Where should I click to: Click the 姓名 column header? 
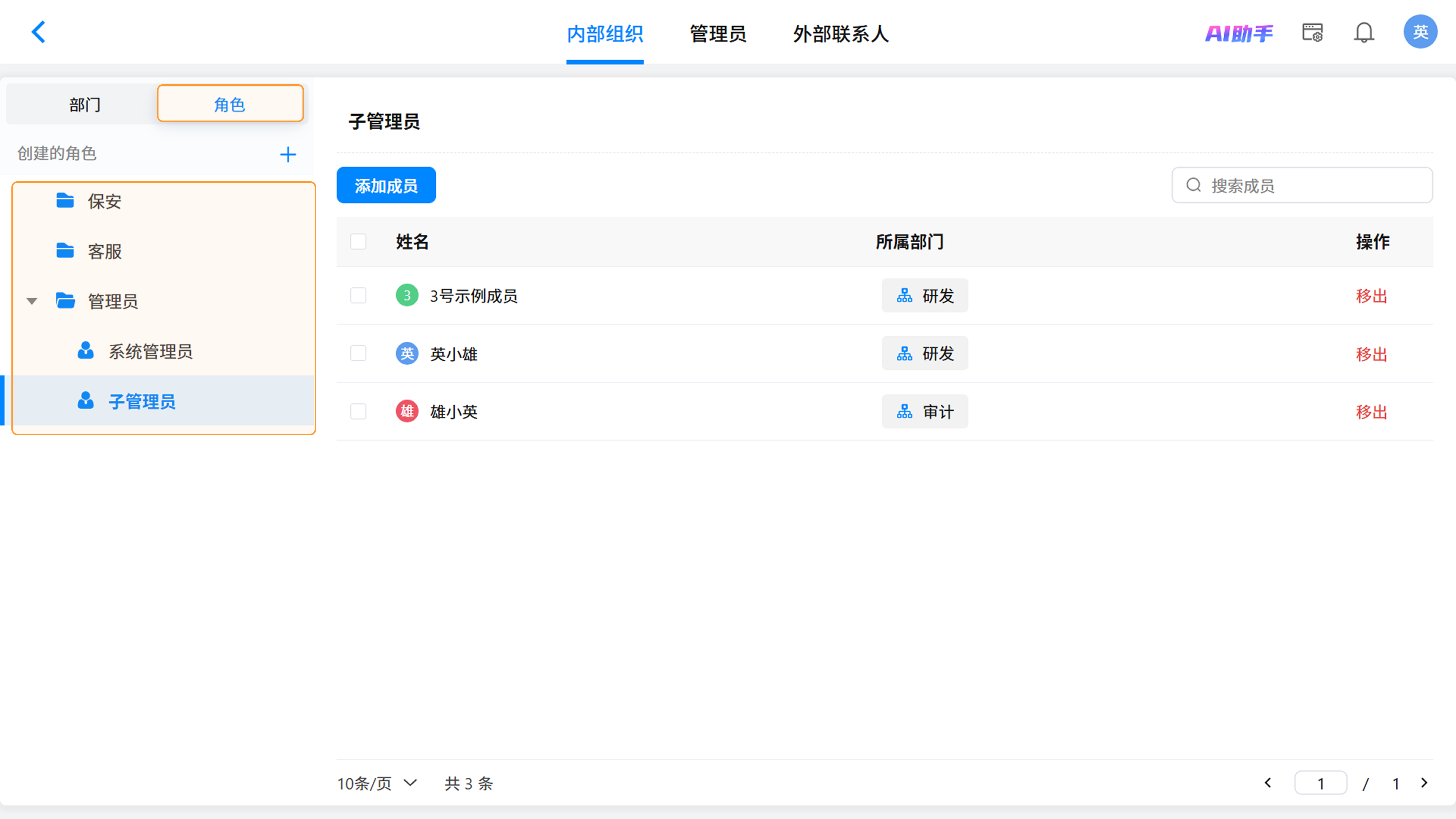tap(412, 242)
